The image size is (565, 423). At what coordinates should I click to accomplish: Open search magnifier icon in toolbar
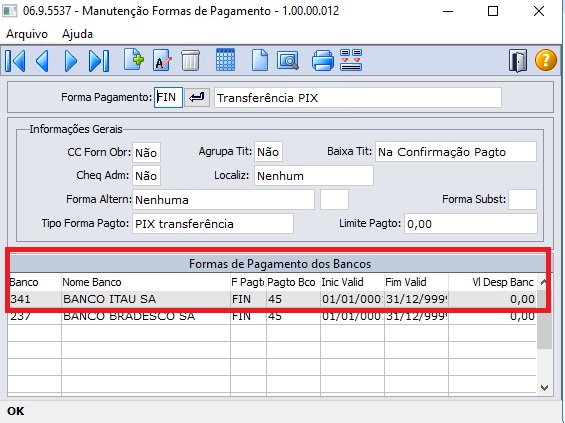pyautogui.click(x=288, y=60)
